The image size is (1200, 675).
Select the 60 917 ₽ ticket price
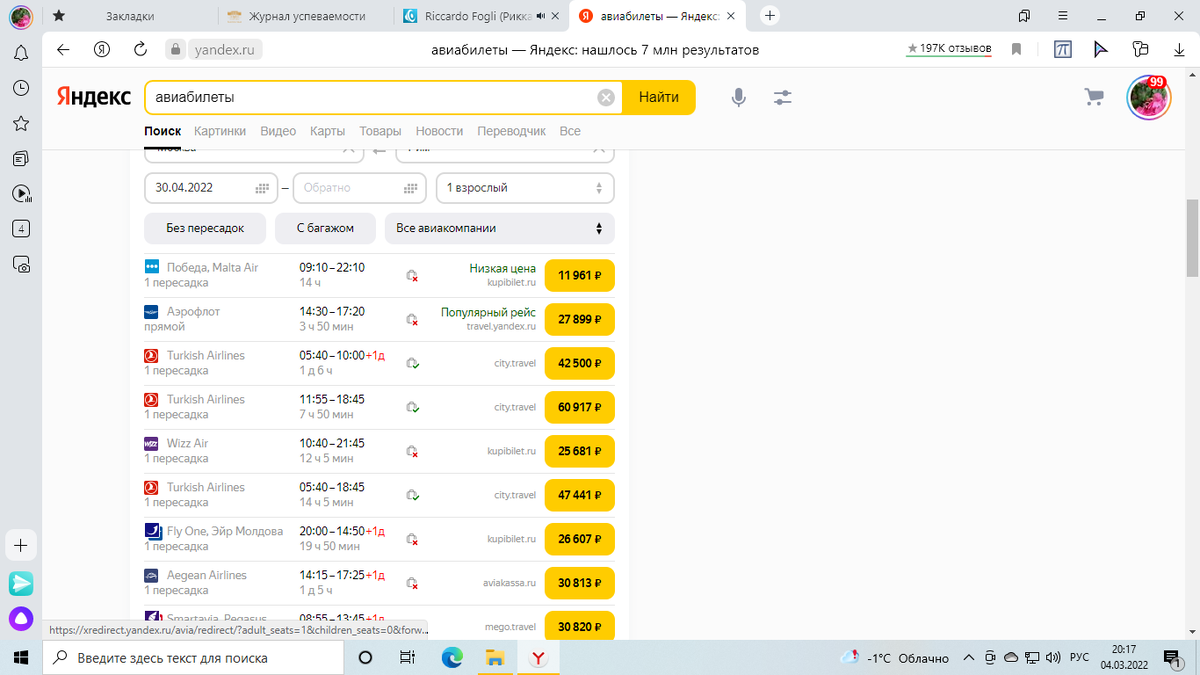pyautogui.click(x=580, y=407)
